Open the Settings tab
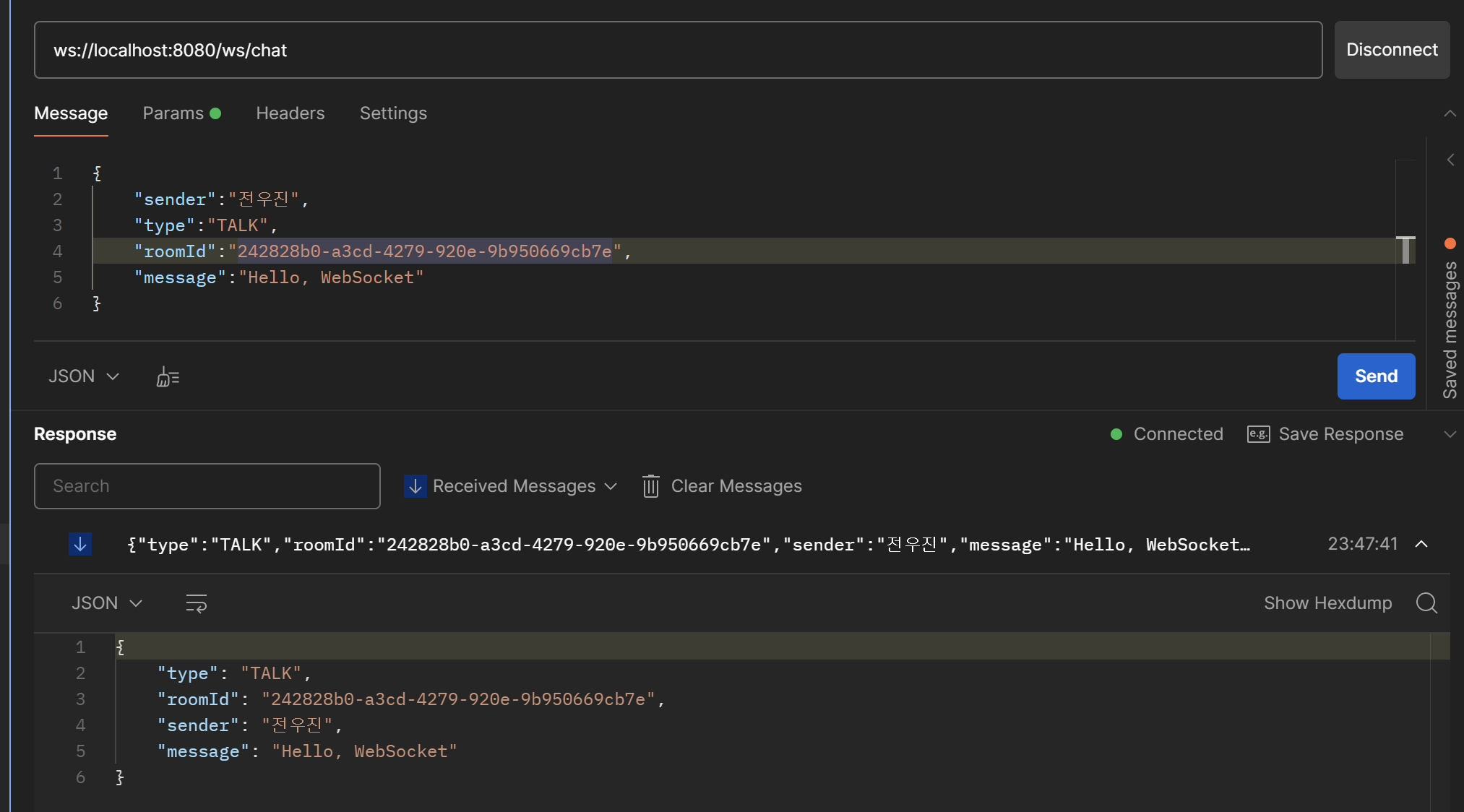 coord(393,113)
